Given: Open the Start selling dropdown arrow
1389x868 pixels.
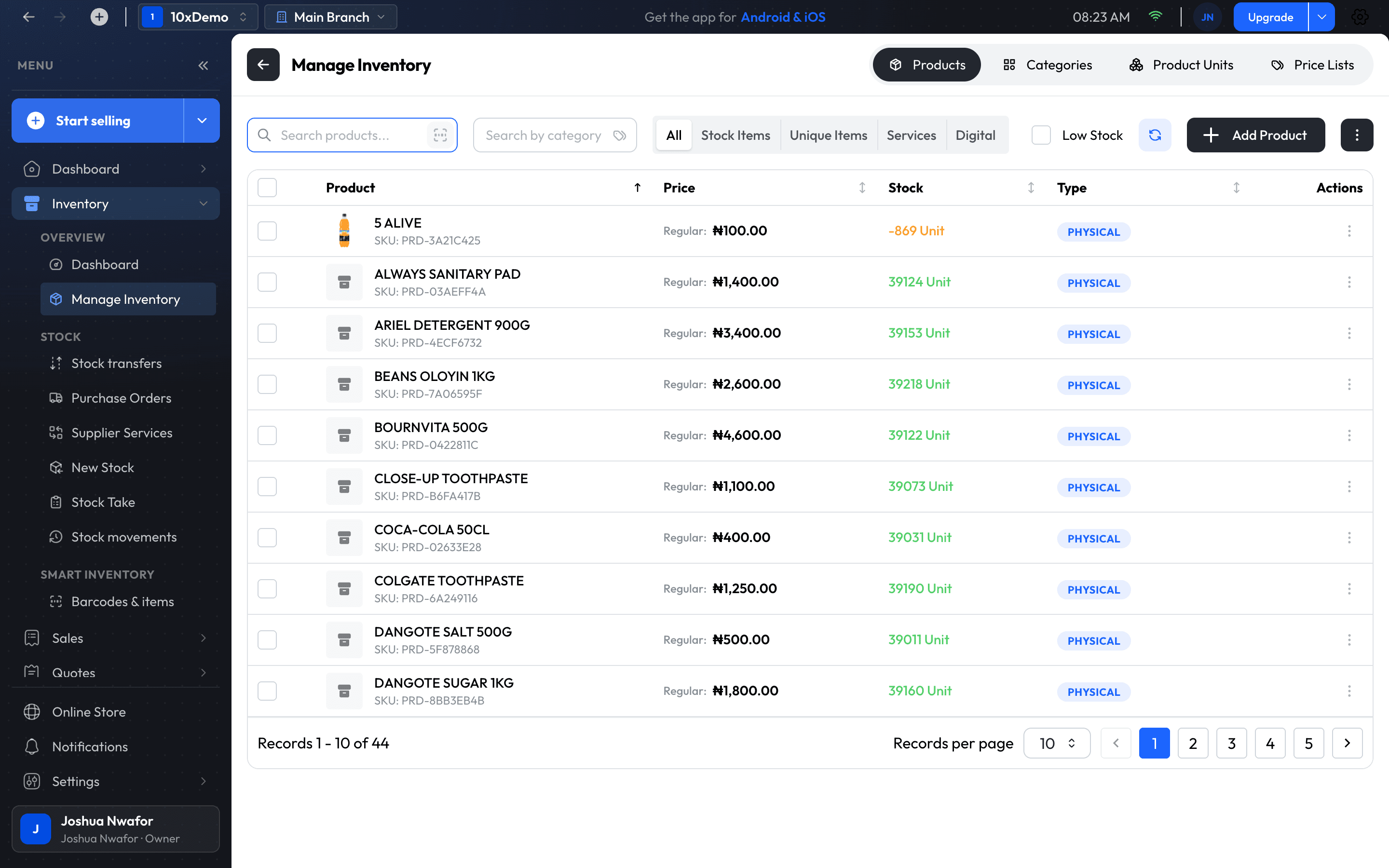Looking at the screenshot, I should point(202,121).
